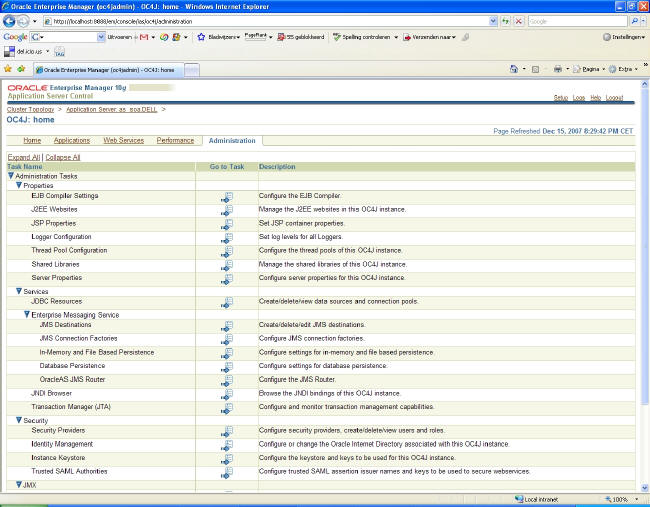
Task: Click the Logout link in header
Action: click(x=614, y=98)
